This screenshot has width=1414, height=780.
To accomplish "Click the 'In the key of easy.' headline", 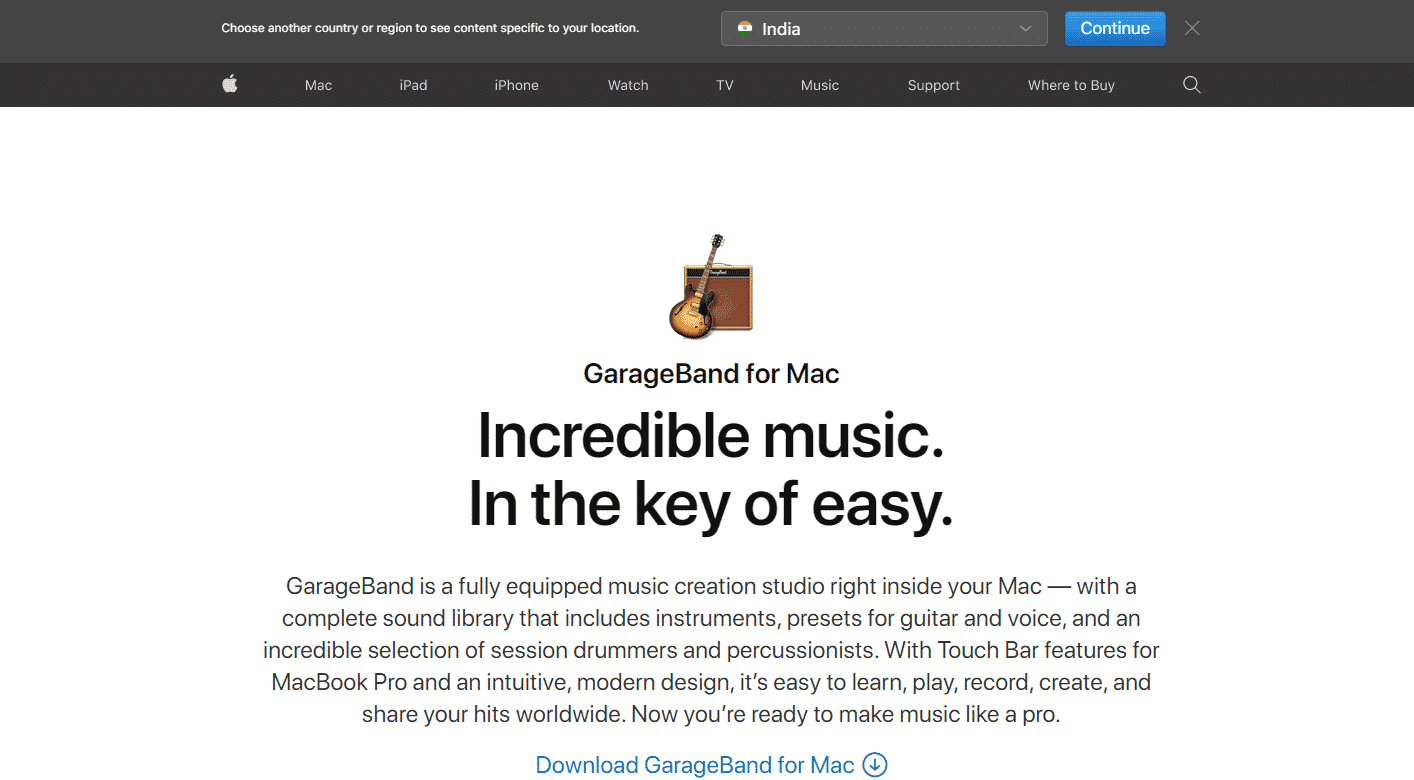I will pyautogui.click(x=711, y=505).
